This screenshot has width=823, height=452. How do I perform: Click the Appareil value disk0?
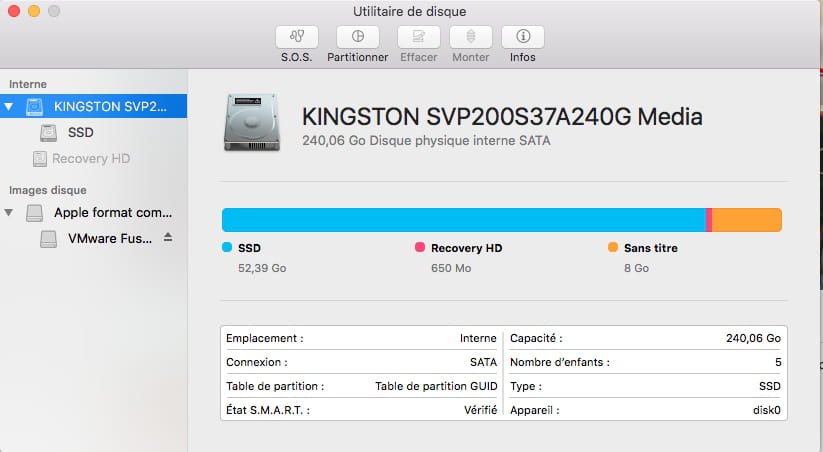click(x=767, y=410)
